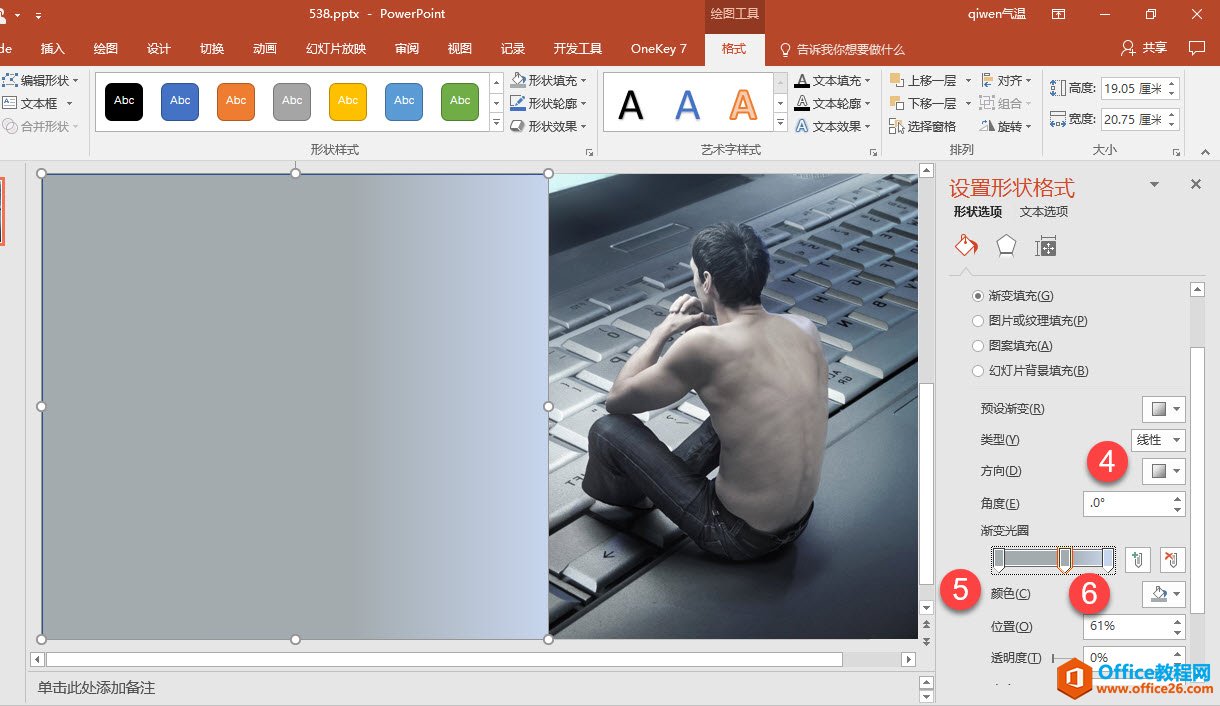
Task: Switch to the Effects pentagon icon tab
Action: click(1006, 246)
